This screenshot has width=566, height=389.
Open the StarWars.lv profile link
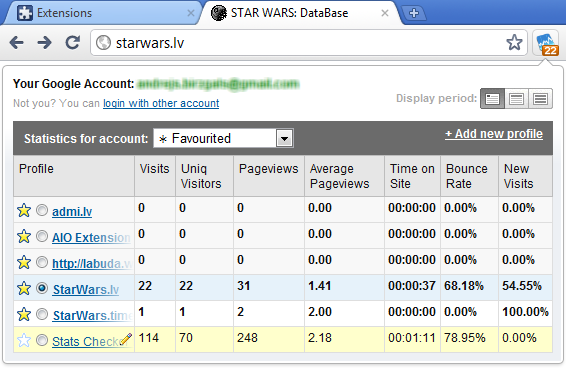click(86, 289)
